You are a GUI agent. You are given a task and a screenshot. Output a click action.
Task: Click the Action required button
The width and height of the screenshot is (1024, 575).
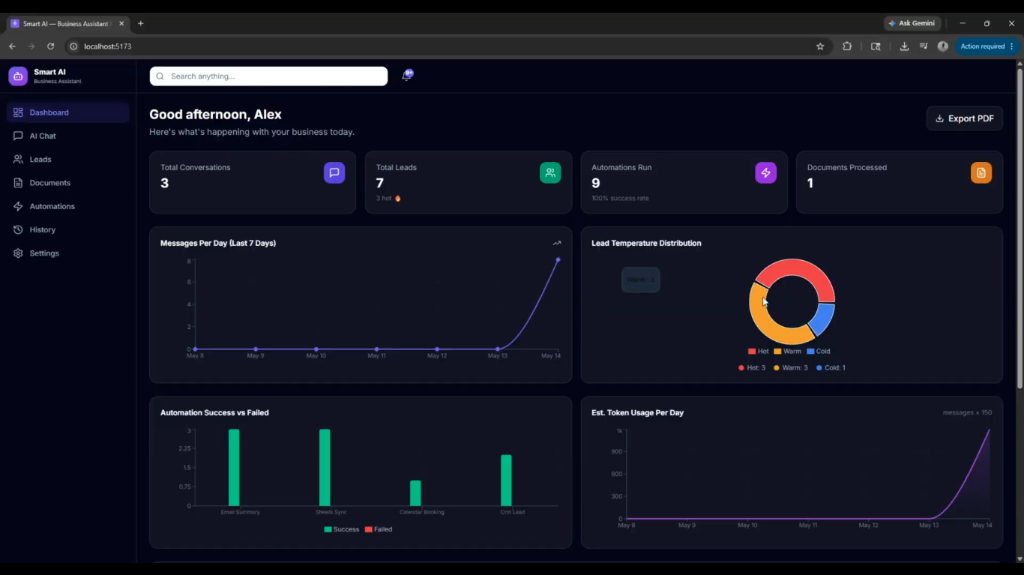[987, 46]
